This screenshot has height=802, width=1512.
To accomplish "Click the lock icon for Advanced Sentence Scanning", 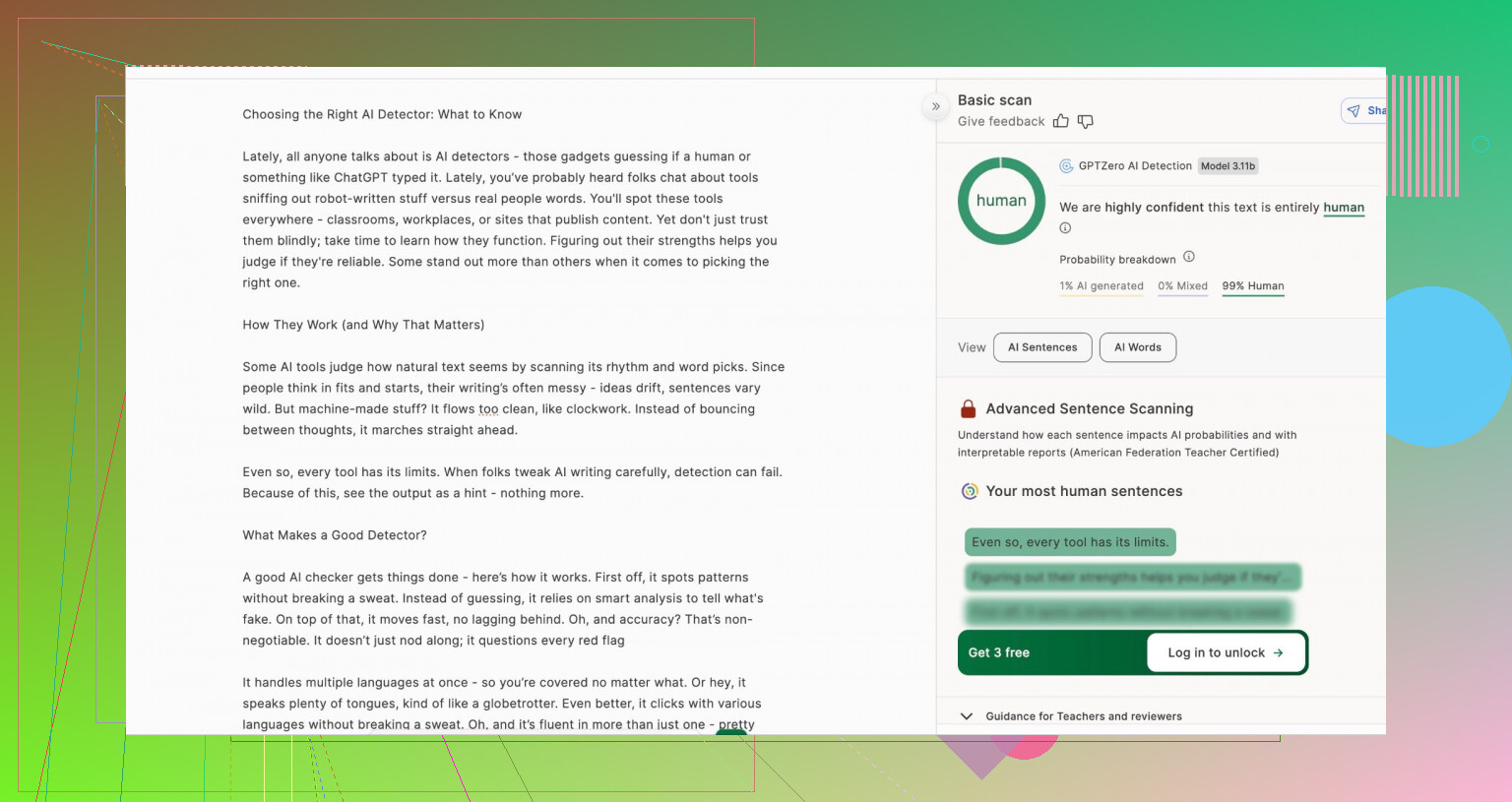I will [968, 409].
